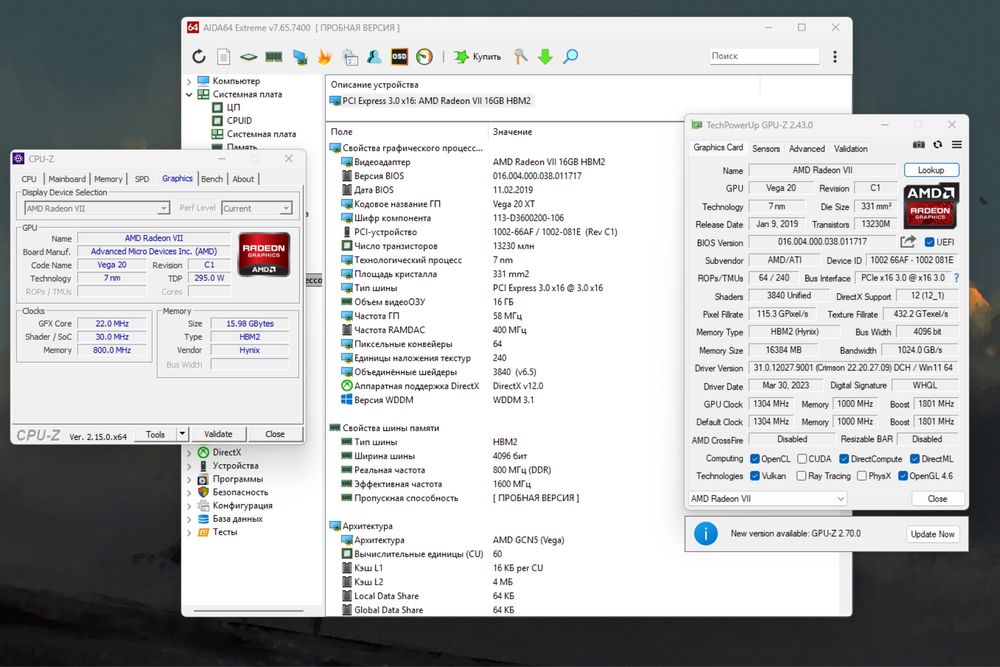This screenshot has height=667, width=1000.
Task: Click Close button in CPU-Z
Action: tap(275, 434)
